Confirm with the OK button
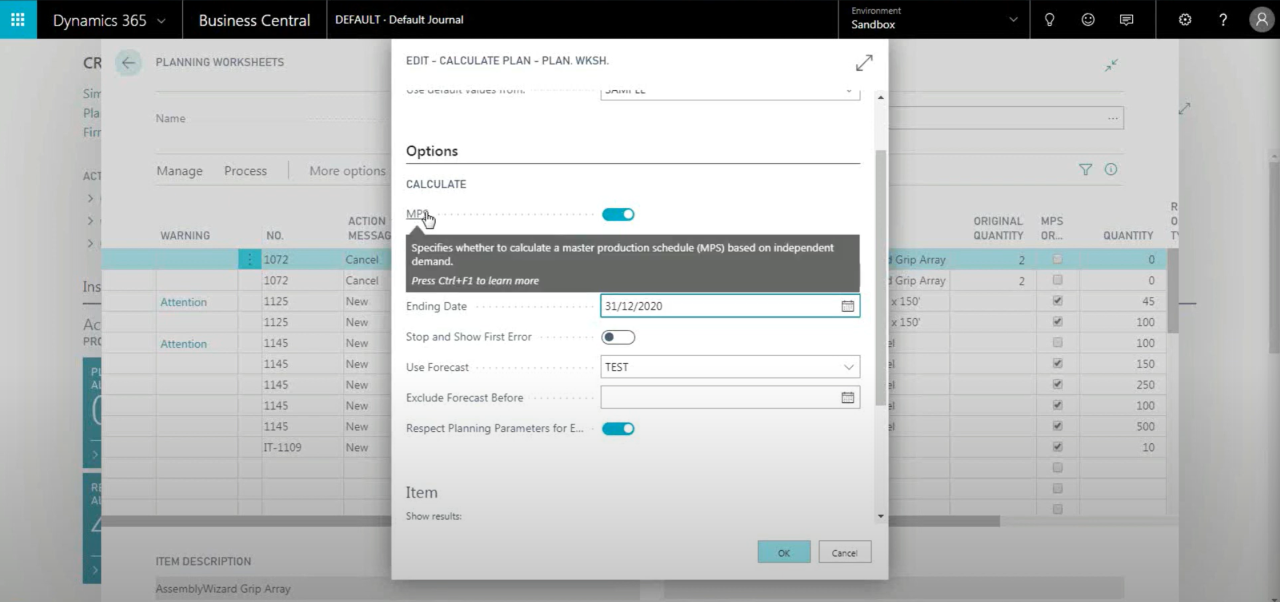The height and width of the screenshot is (602, 1280). tap(784, 552)
